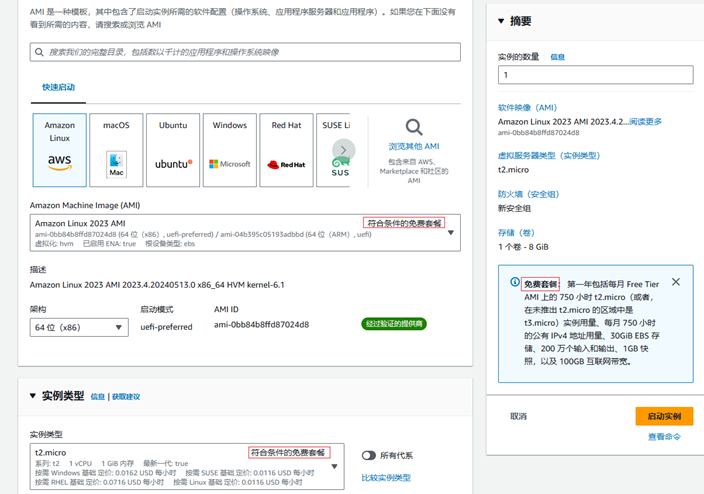Click the 新安全组 text in the summary

pyautogui.click(x=514, y=208)
